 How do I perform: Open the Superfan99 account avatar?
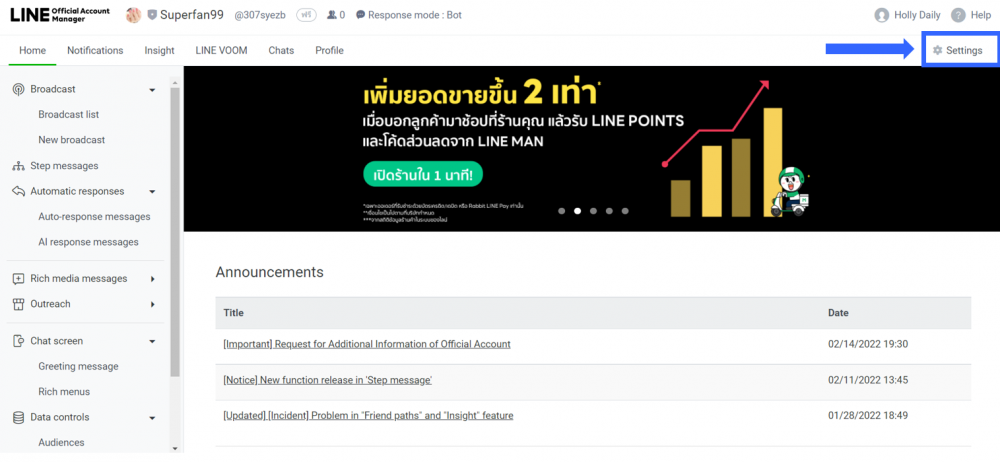tap(133, 15)
